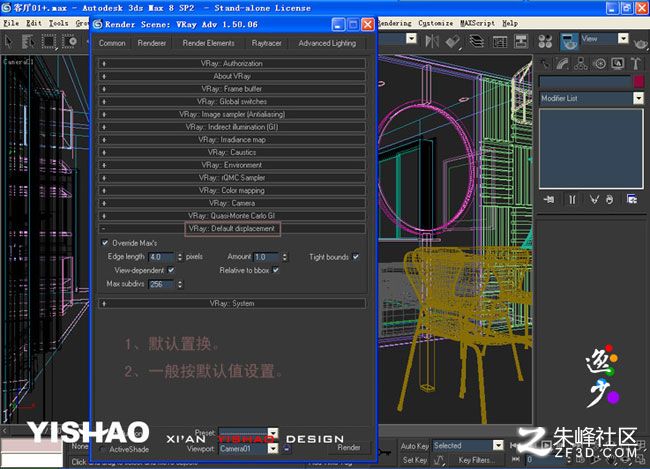Toggle the Override Max's checkbox
Image resolution: width=650 pixels, height=469 pixels.
coord(105,243)
